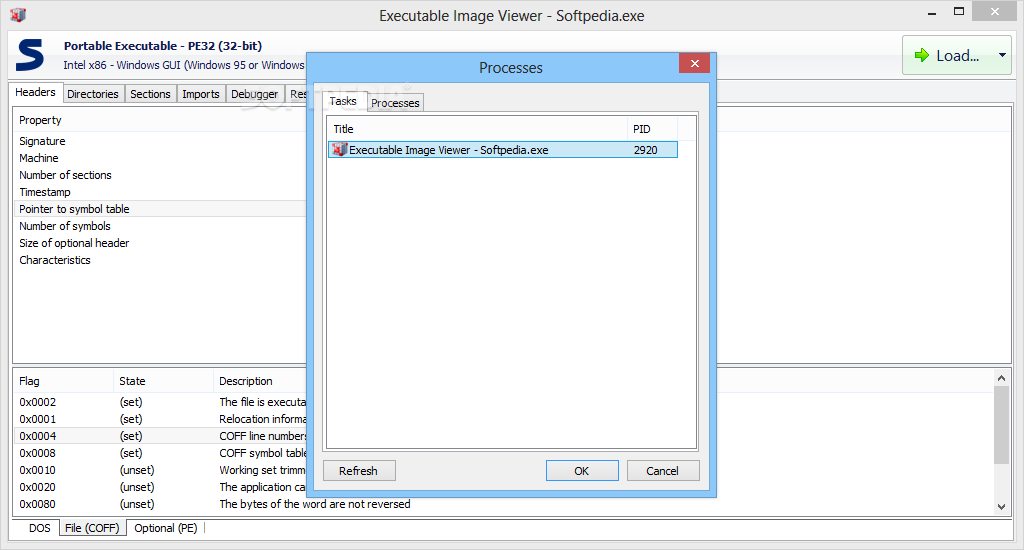Click the blue S logo icon

tap(30, 55)
